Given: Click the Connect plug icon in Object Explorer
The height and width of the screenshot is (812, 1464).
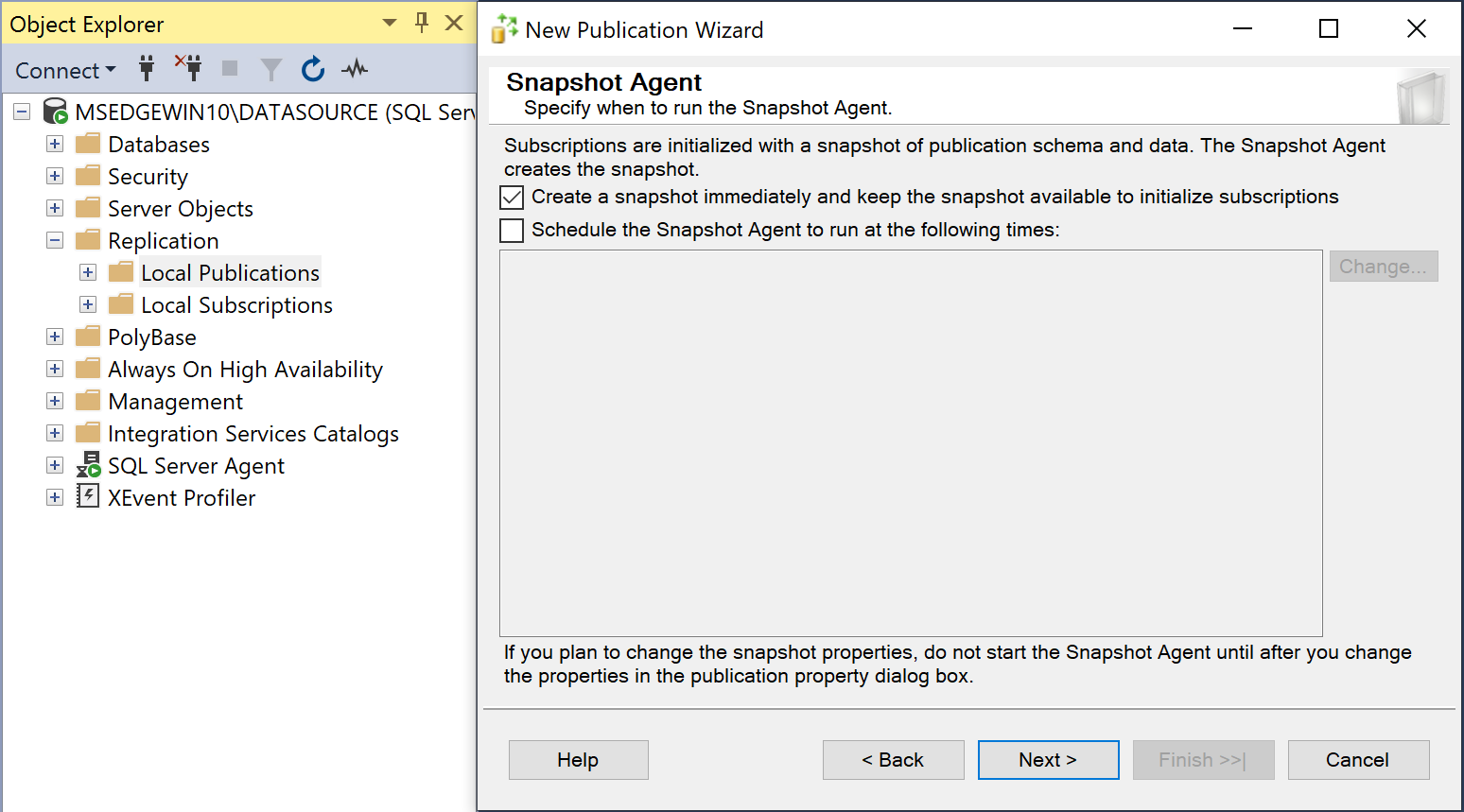Looking at the screenshot, I should click(x=147, y=69).
